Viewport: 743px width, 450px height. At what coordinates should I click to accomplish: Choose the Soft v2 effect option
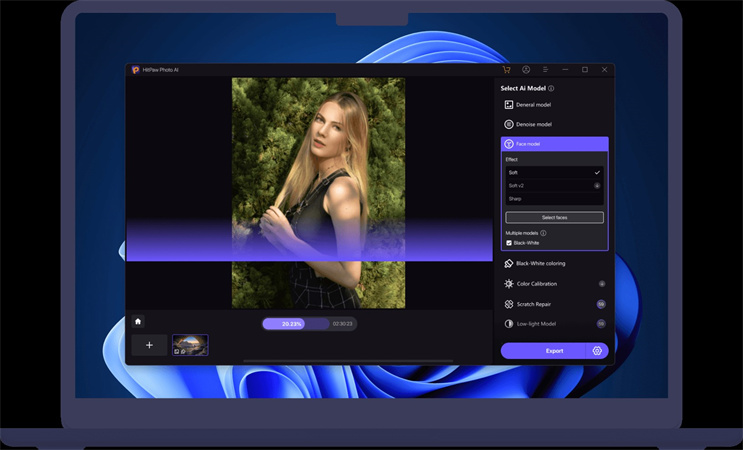(553, 185)
